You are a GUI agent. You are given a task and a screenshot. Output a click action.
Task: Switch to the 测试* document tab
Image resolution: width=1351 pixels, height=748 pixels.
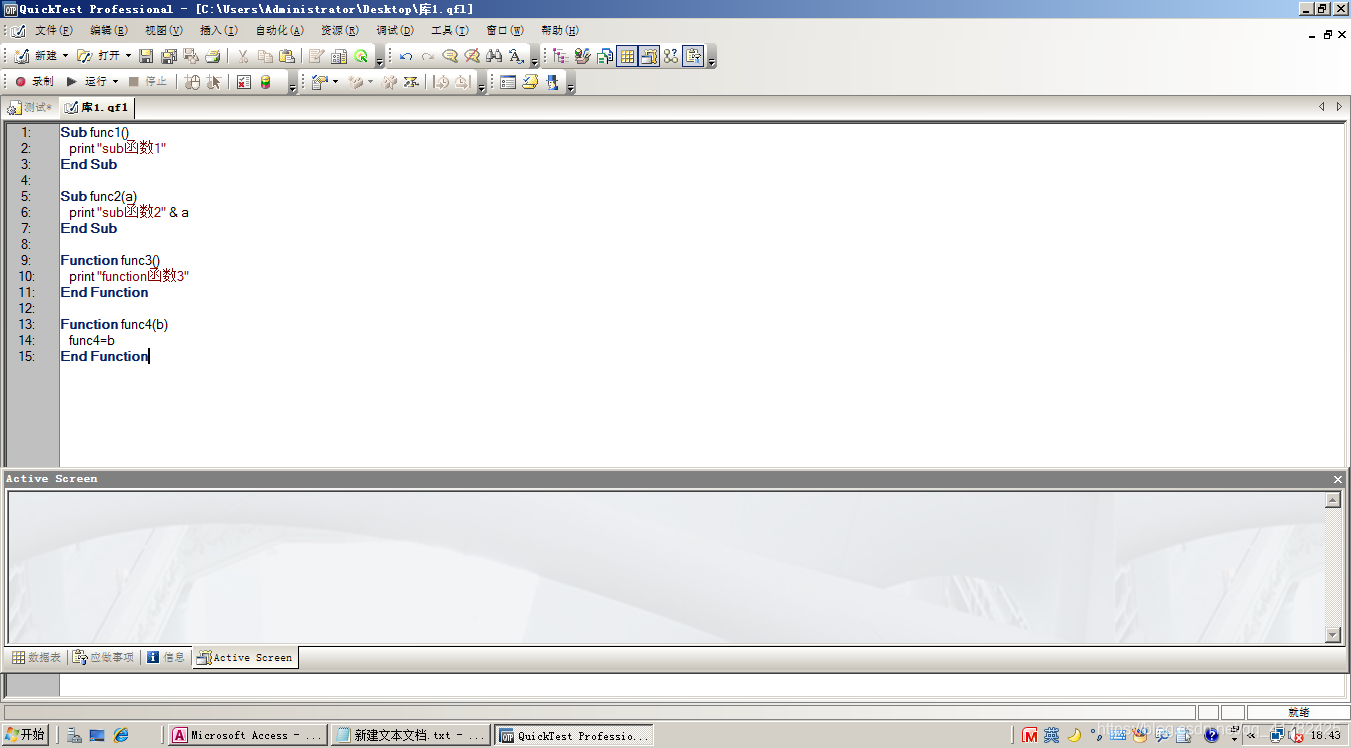(x=30, y=107)
